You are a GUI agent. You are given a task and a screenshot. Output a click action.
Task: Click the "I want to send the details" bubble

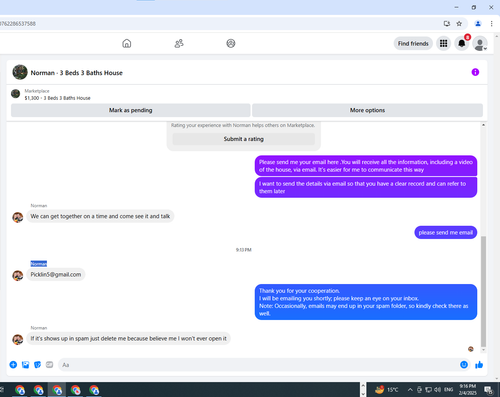point(366,187)
